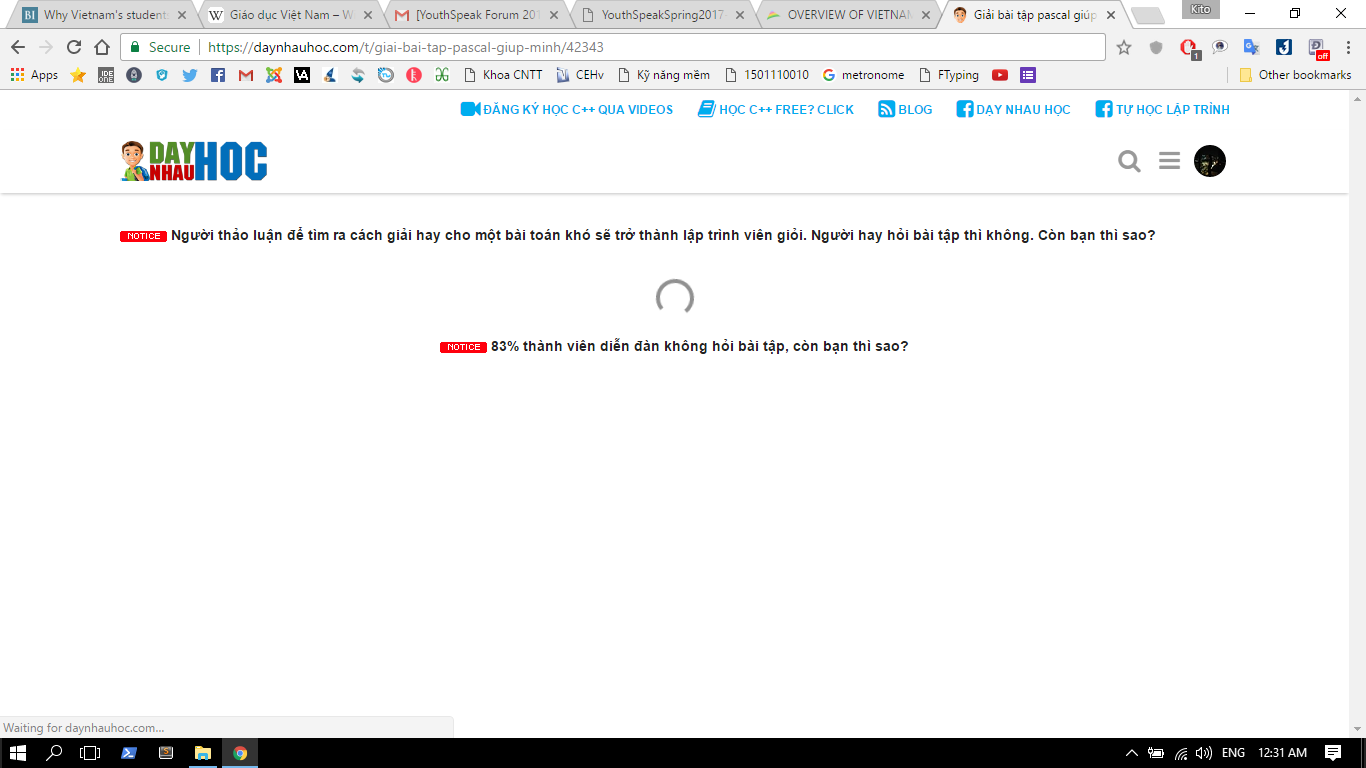This screenshot has height=768, width=1366.
Task: Go back to previous page
Action: [x=18, y=47]
